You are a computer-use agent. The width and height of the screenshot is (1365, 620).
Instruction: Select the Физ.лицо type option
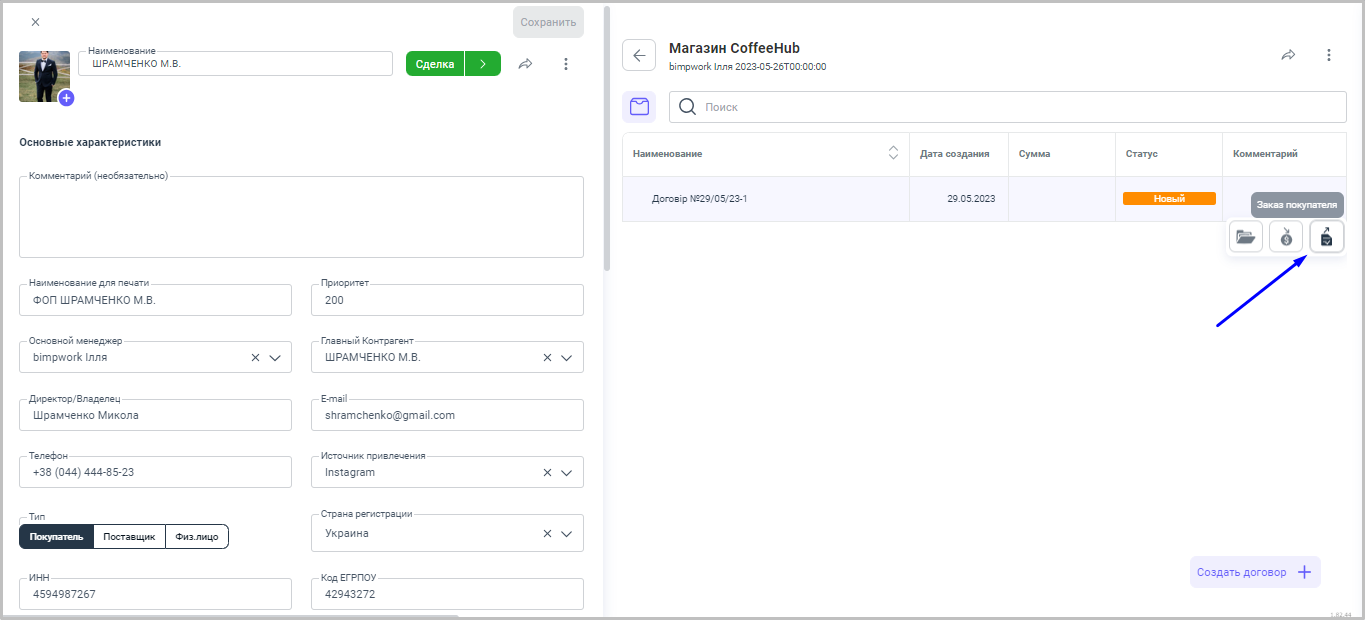tap(197, 537)
